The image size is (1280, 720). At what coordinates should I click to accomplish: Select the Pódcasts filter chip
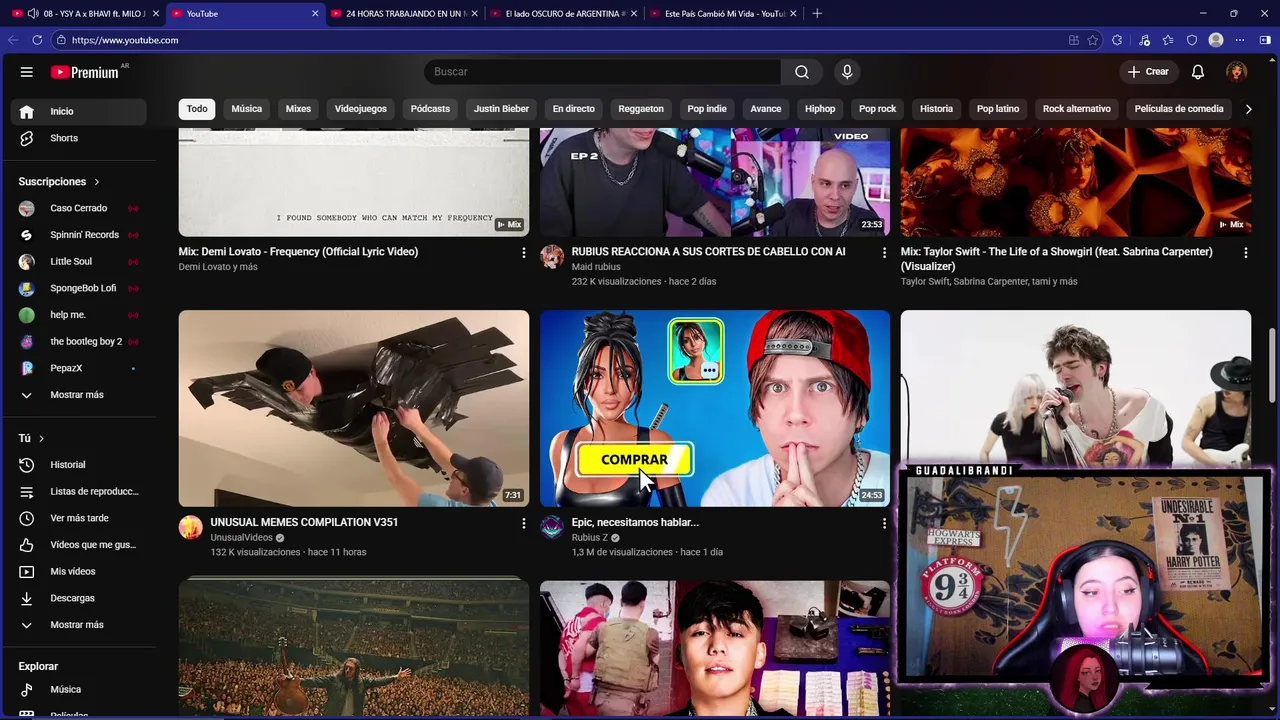430,109
